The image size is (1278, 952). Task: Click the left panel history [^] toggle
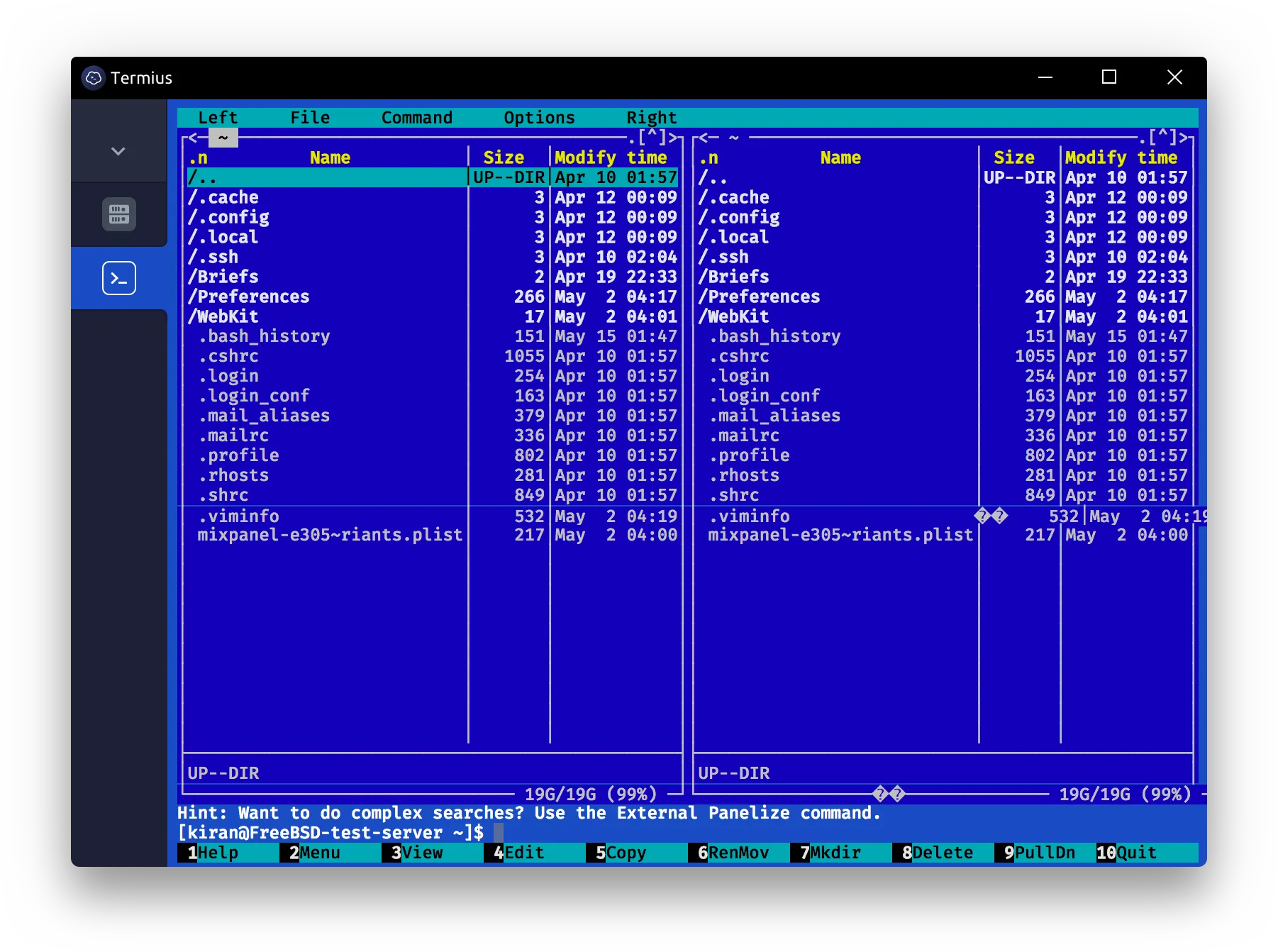(x=652, y=137)
